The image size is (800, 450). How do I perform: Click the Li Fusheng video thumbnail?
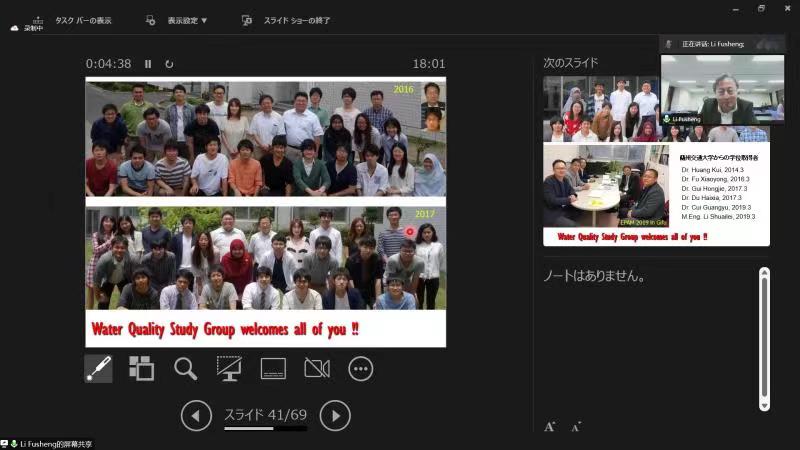coord(722,90)
